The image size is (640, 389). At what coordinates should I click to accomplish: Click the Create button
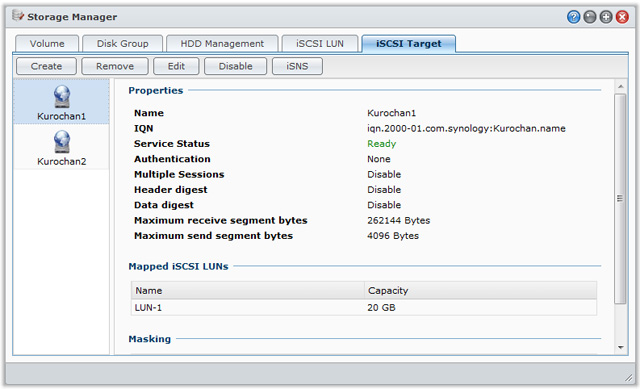[46, 66]
